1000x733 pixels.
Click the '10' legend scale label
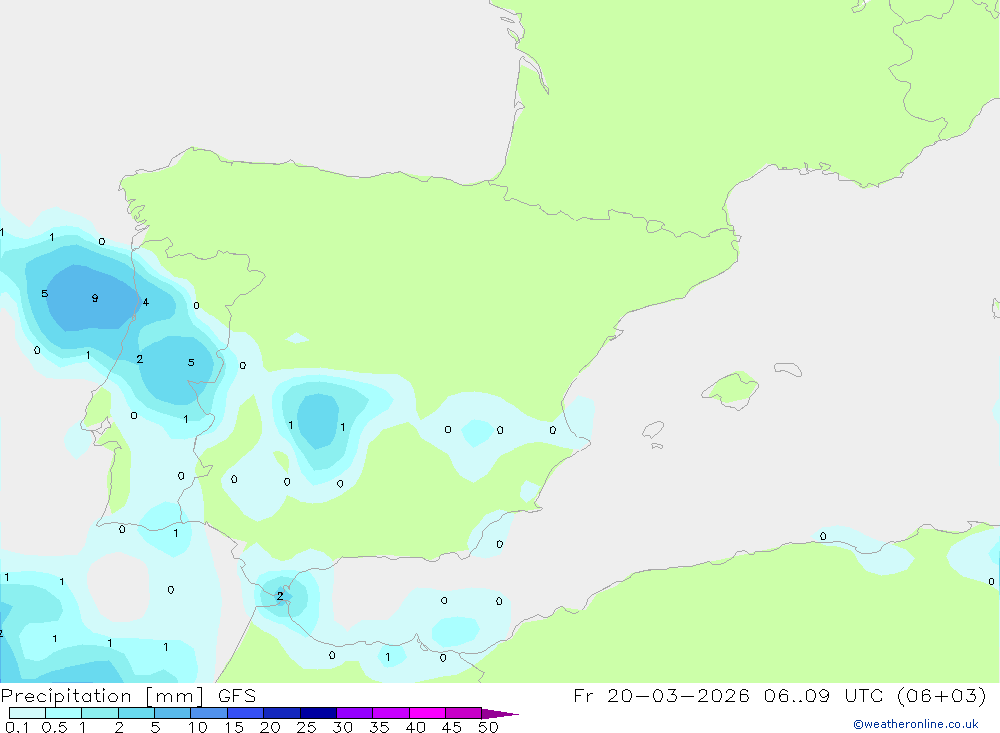point(198,727)
